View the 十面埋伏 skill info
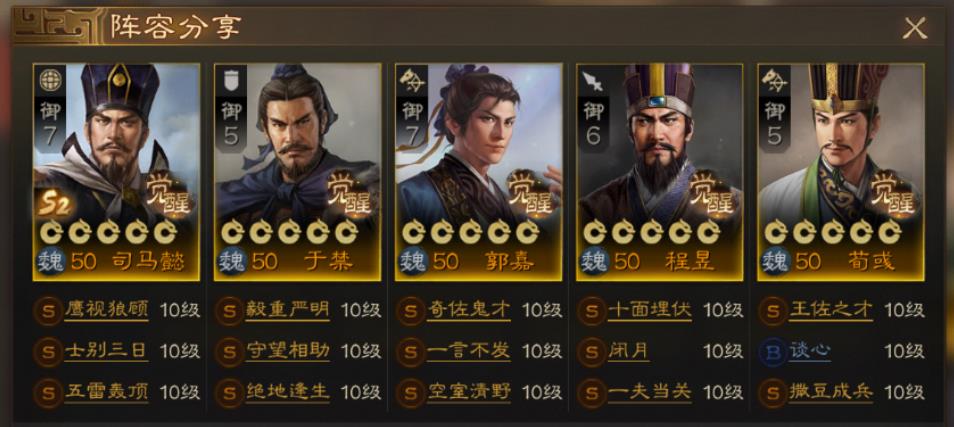 point(649,310)
